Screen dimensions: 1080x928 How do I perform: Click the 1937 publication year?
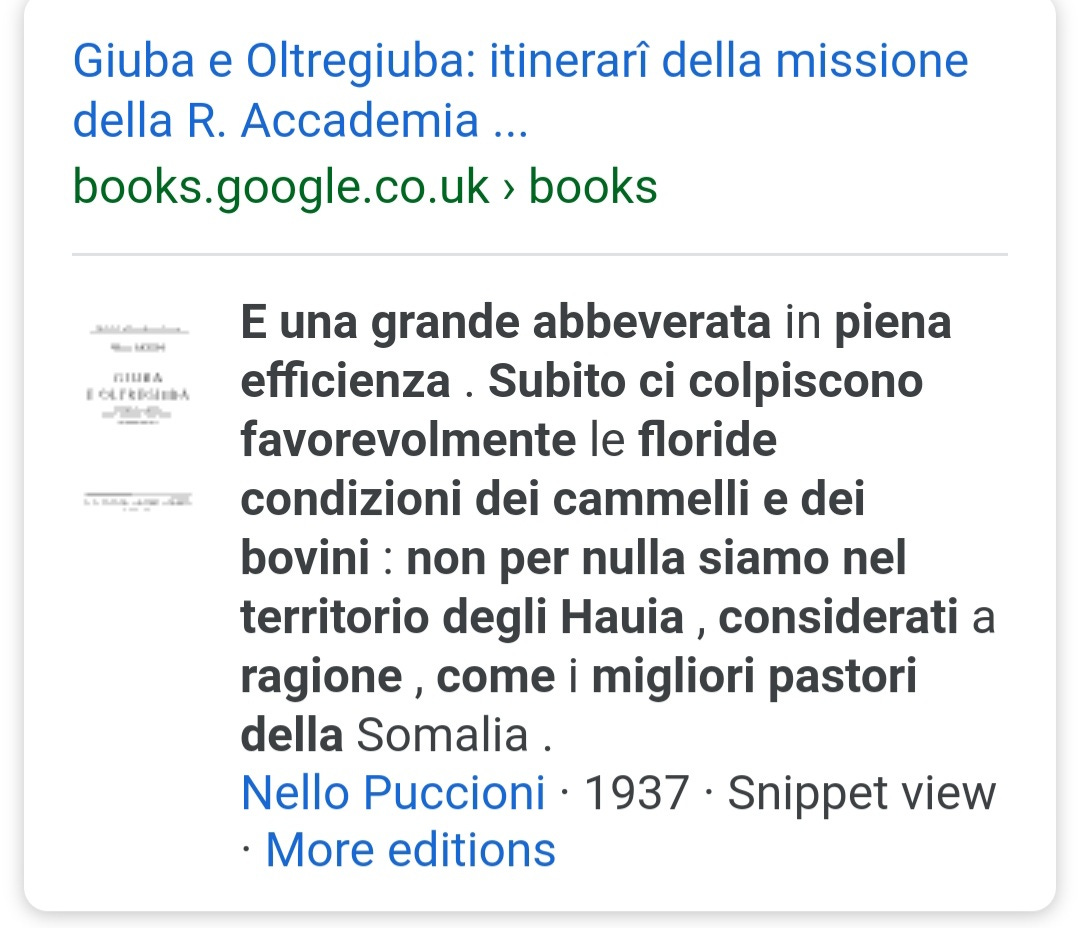[x=637, y=793]
